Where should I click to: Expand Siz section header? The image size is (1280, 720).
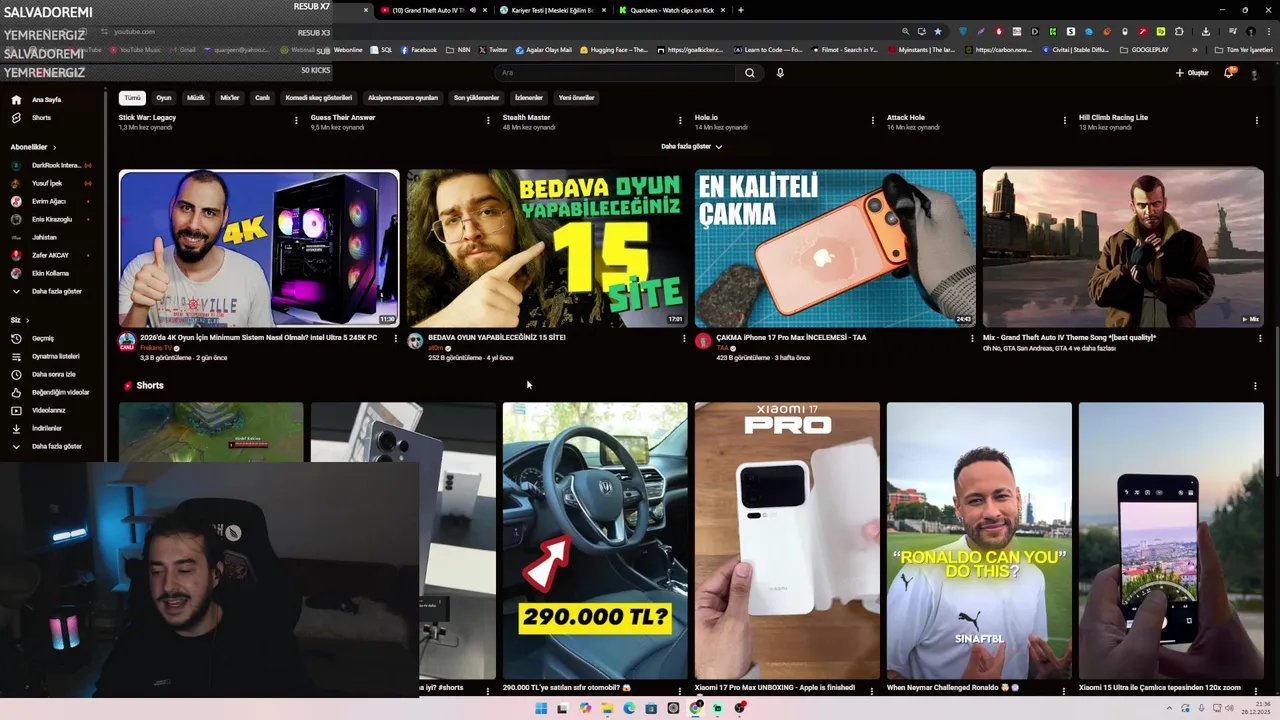click(19, 320)
